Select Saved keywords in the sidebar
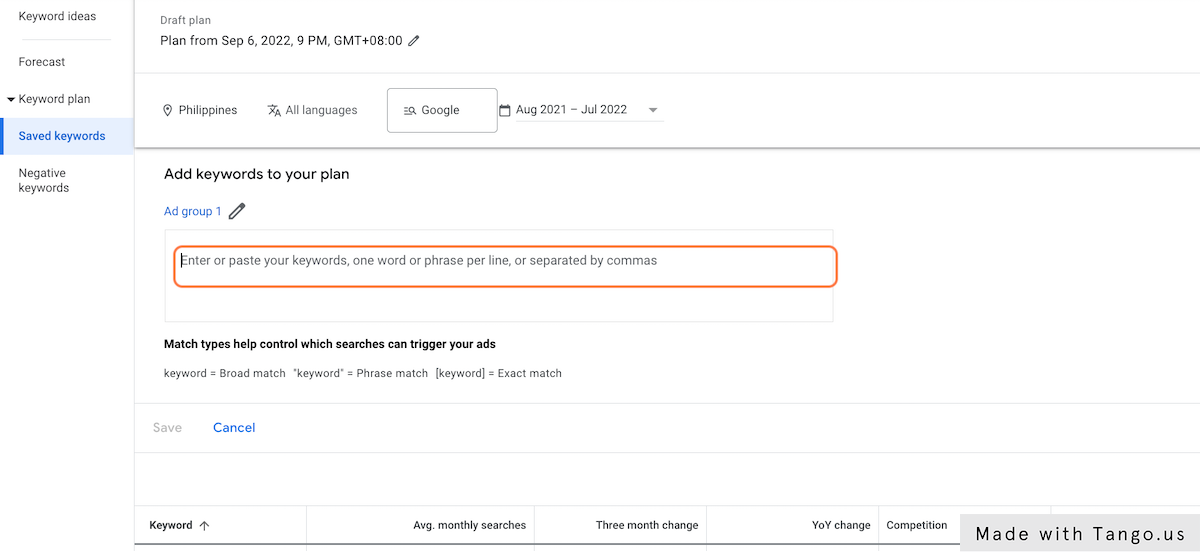The width and height of the screenshot is (1200, 552). [62, 136]
